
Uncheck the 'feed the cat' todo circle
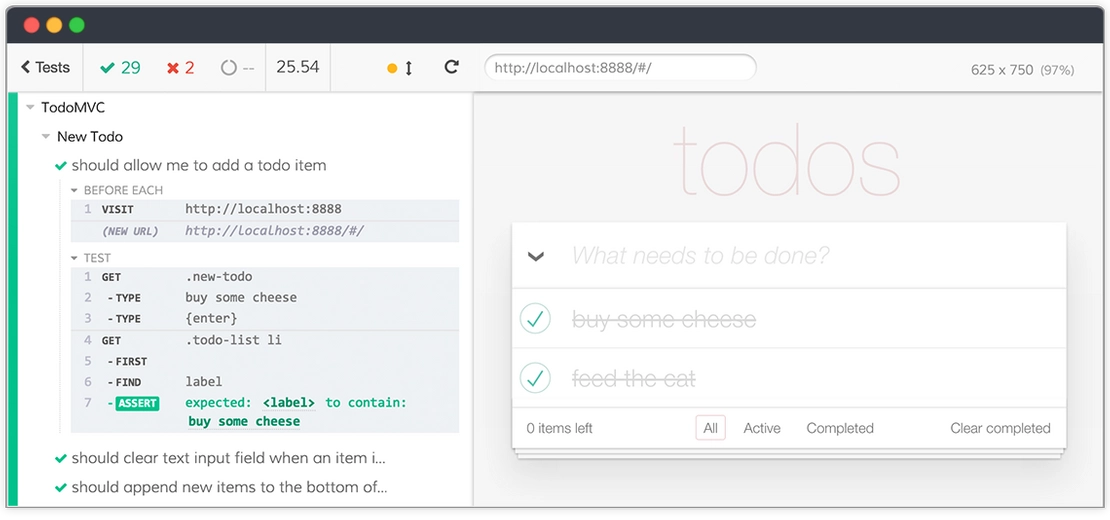(x=536, y=378)
